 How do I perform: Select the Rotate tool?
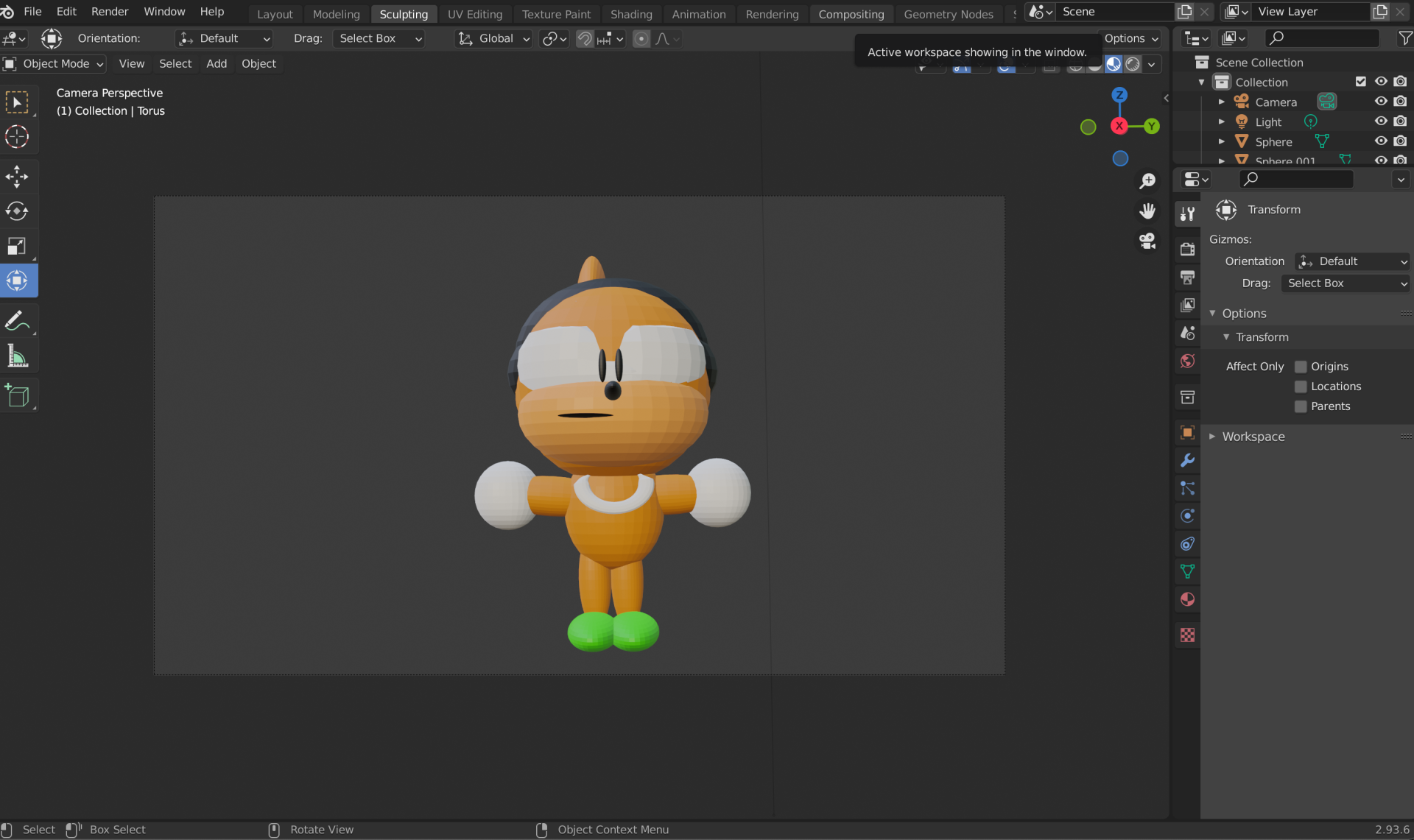pyautogui.click(x=18, y=211)
